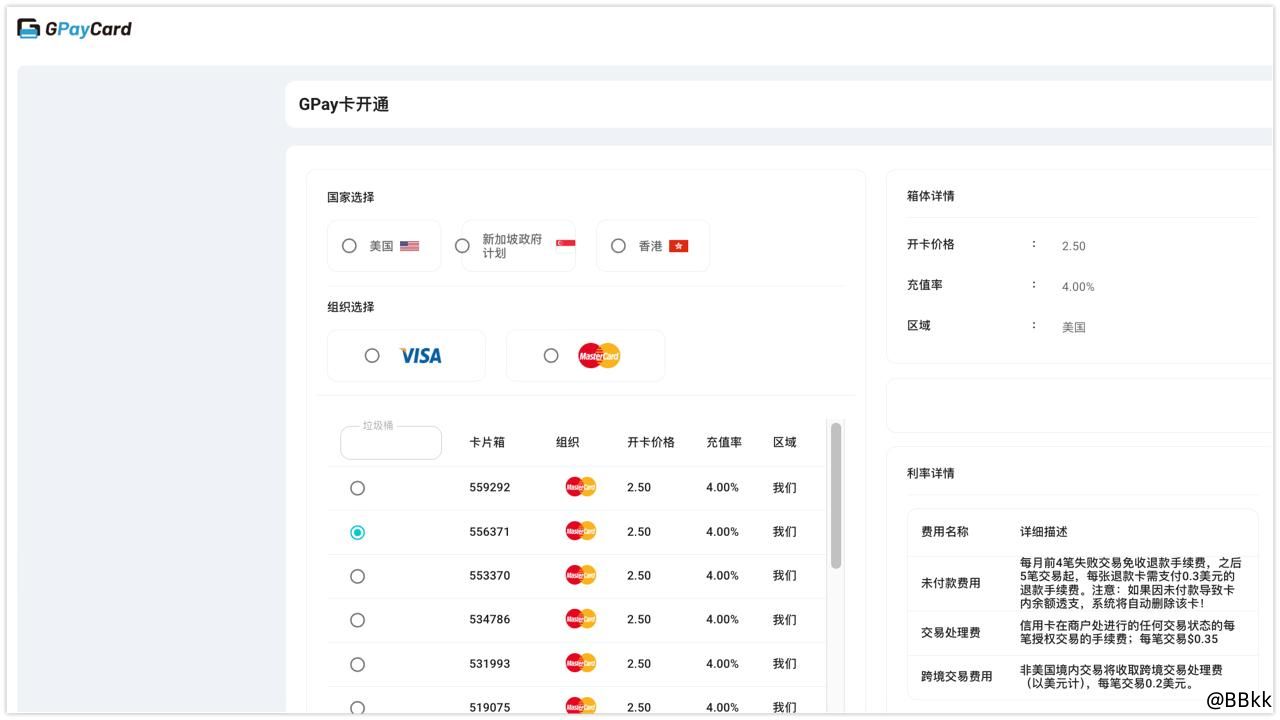Click the 详细描述 header in rate table
Image resolution: width=1280 pixels, height=720 pixels.
tap(1044, 532)
